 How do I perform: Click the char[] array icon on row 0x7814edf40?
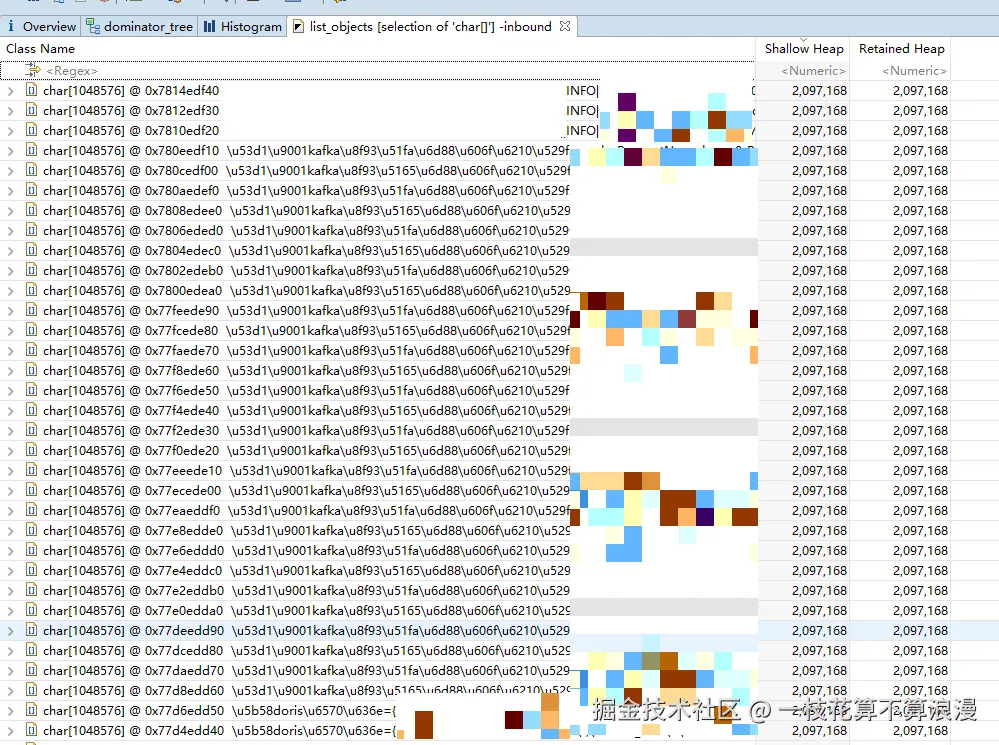(30, 90)
